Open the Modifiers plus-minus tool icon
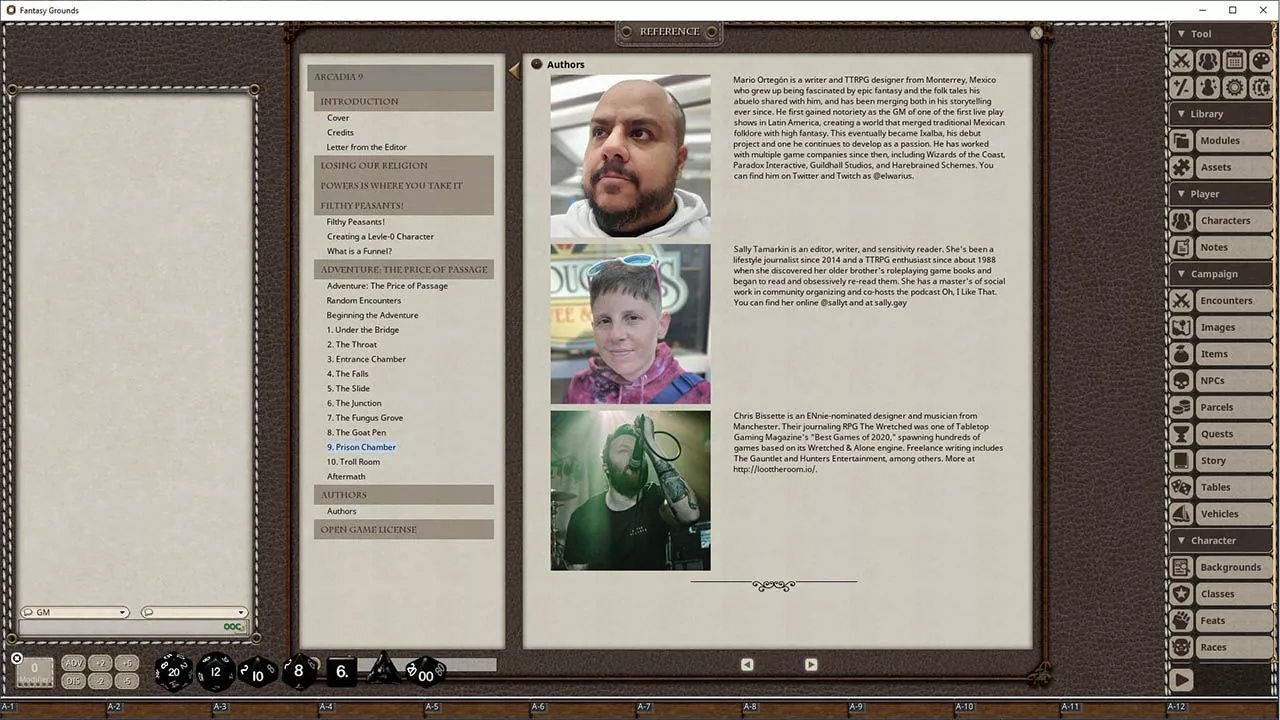 tap(1181, 87)
